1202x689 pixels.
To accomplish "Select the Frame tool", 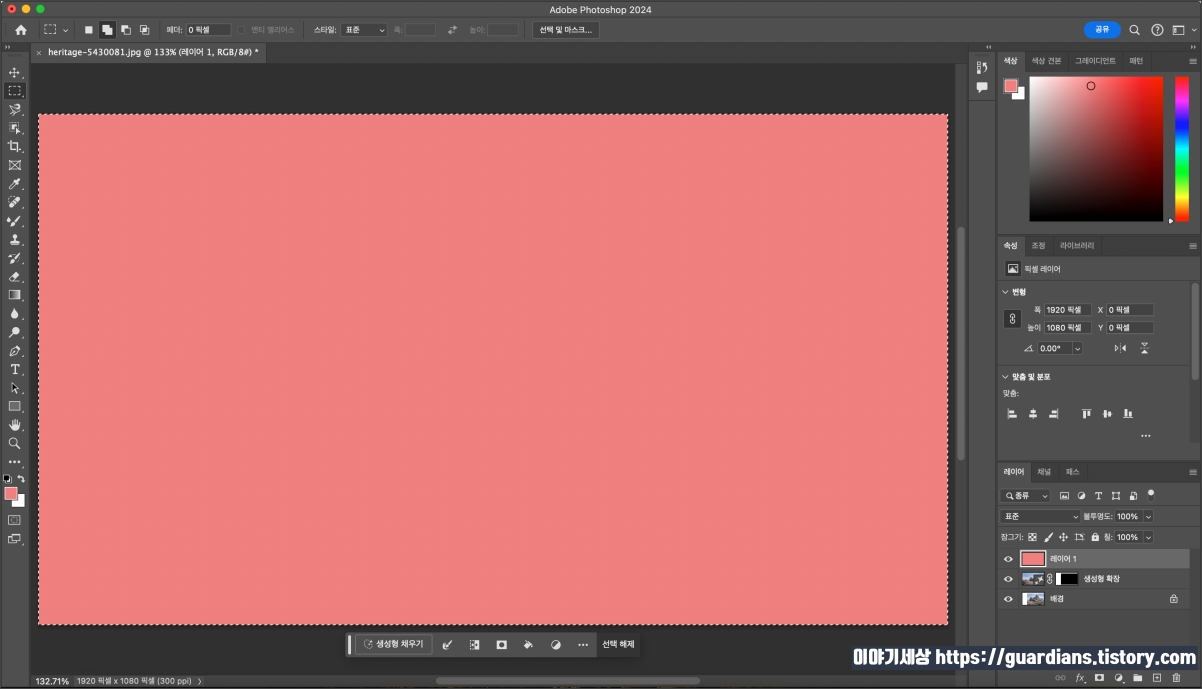I will point(14,165).
